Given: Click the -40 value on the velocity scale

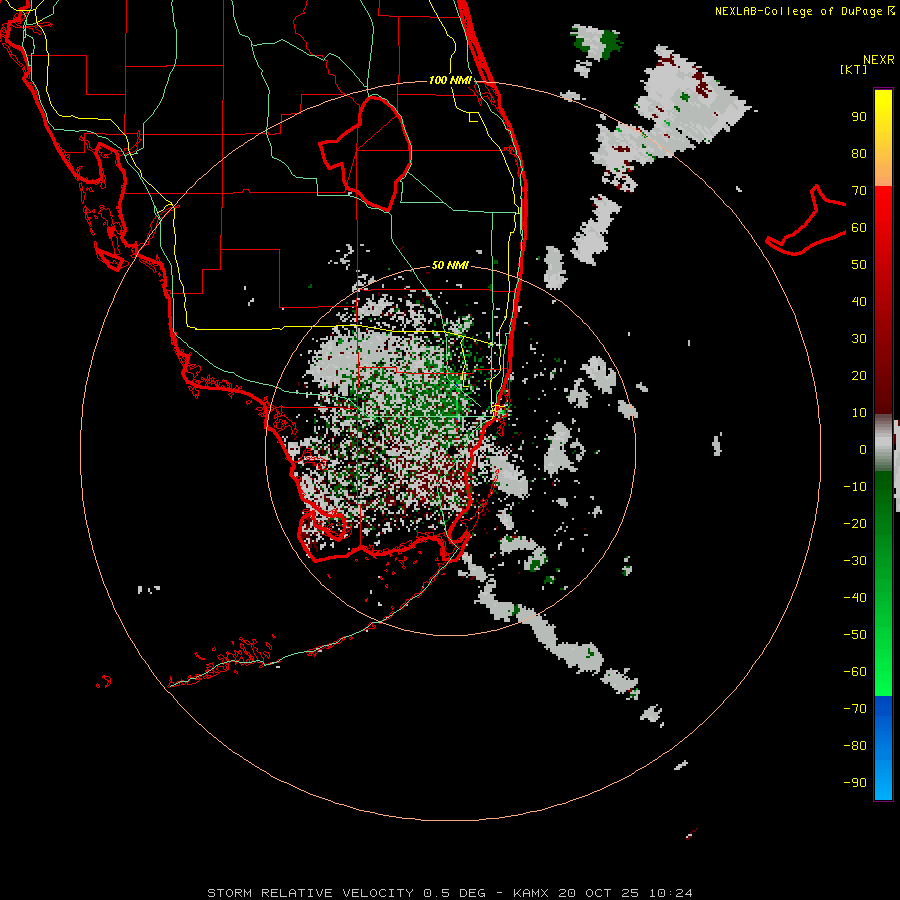Looking at the screenshot, I should click(855, 598).
